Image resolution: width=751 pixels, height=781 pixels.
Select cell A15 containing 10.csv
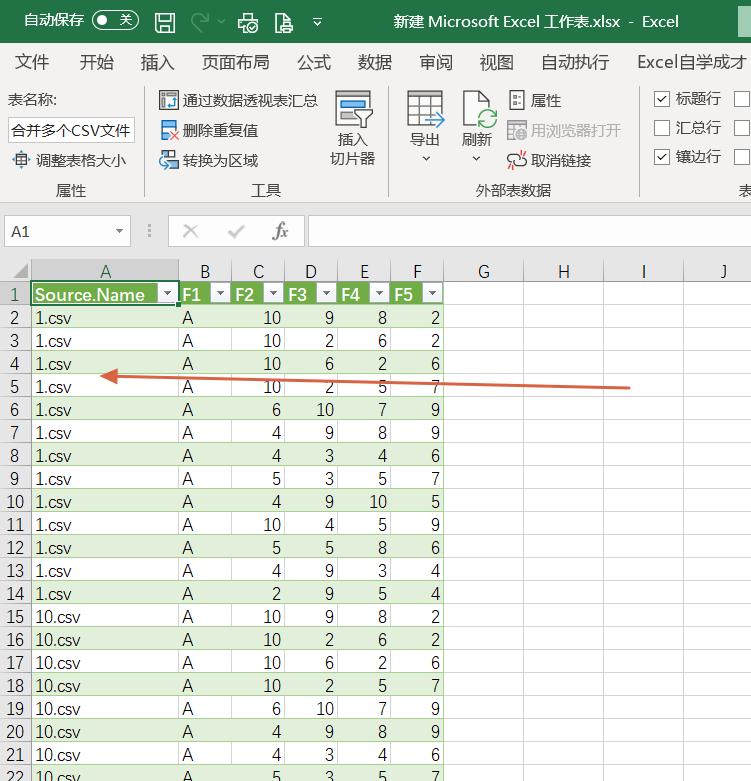(x=105, y=617)
